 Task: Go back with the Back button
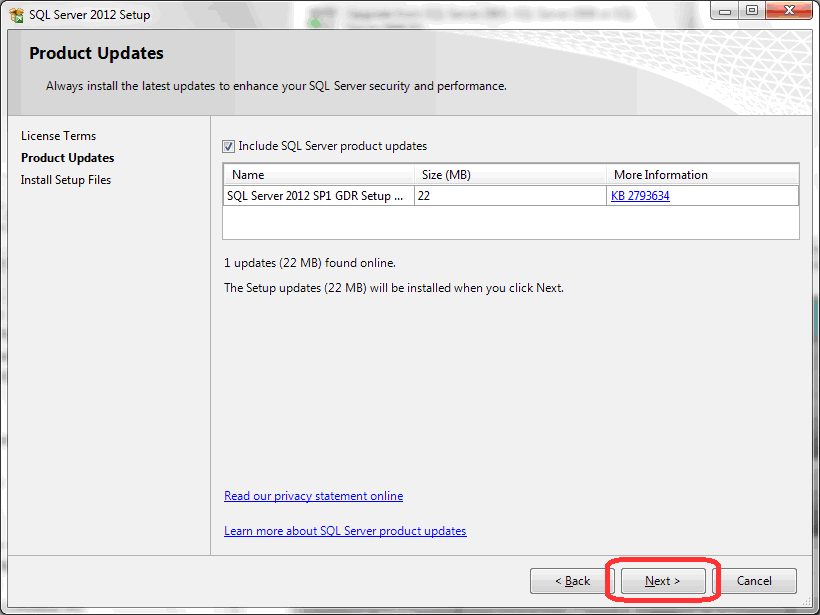coord(573,581)
